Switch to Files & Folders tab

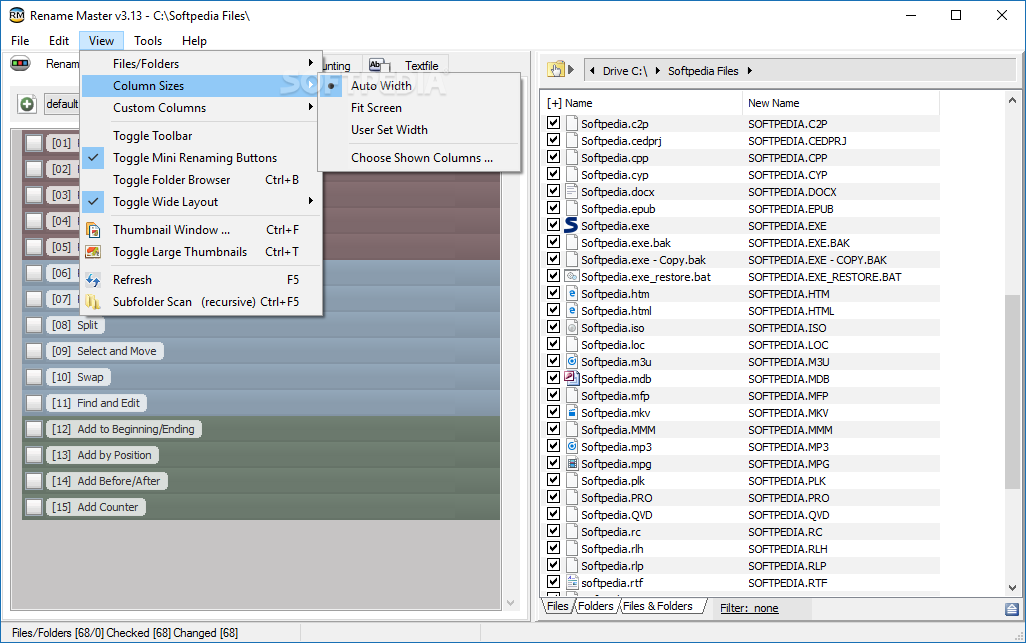click(658, 606)
